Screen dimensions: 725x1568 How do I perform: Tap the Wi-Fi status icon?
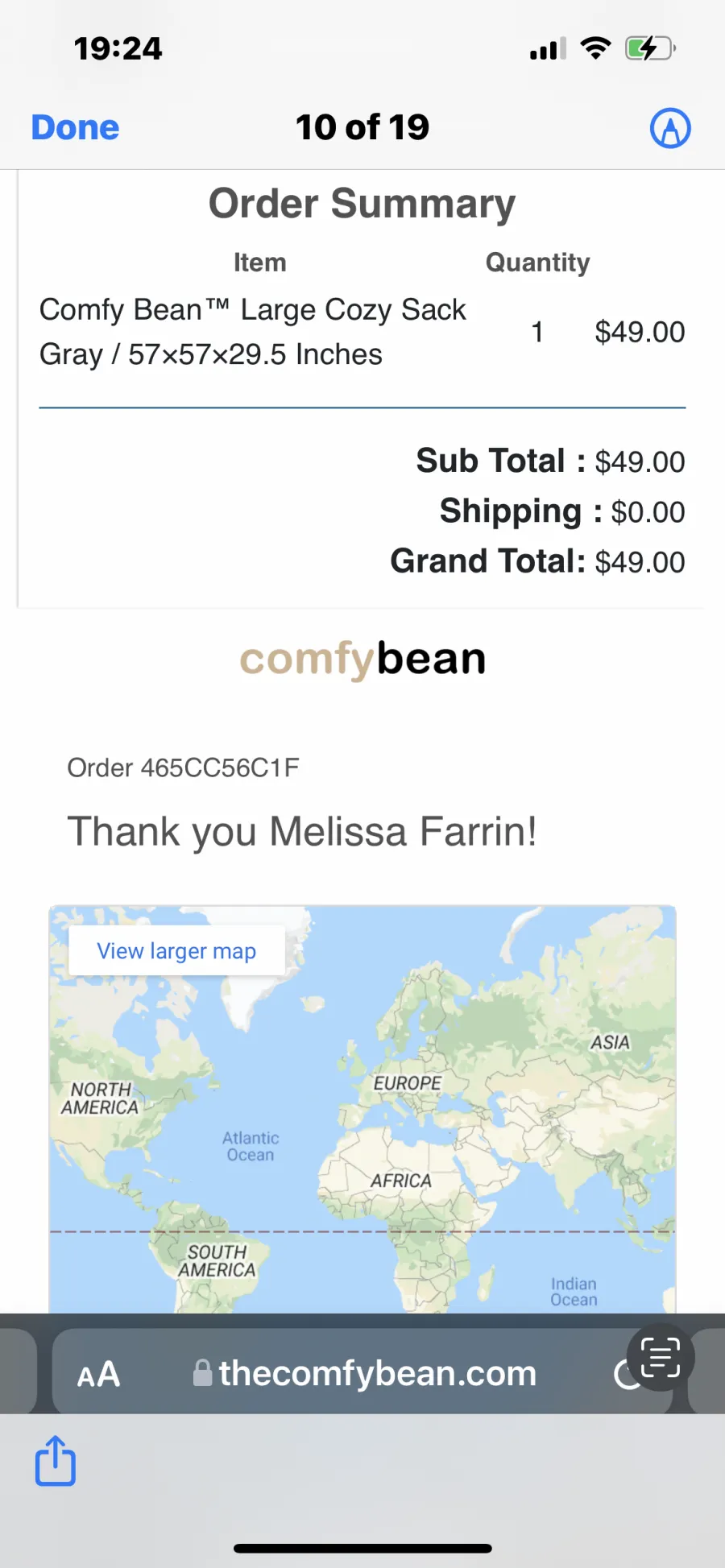[595, 48]
